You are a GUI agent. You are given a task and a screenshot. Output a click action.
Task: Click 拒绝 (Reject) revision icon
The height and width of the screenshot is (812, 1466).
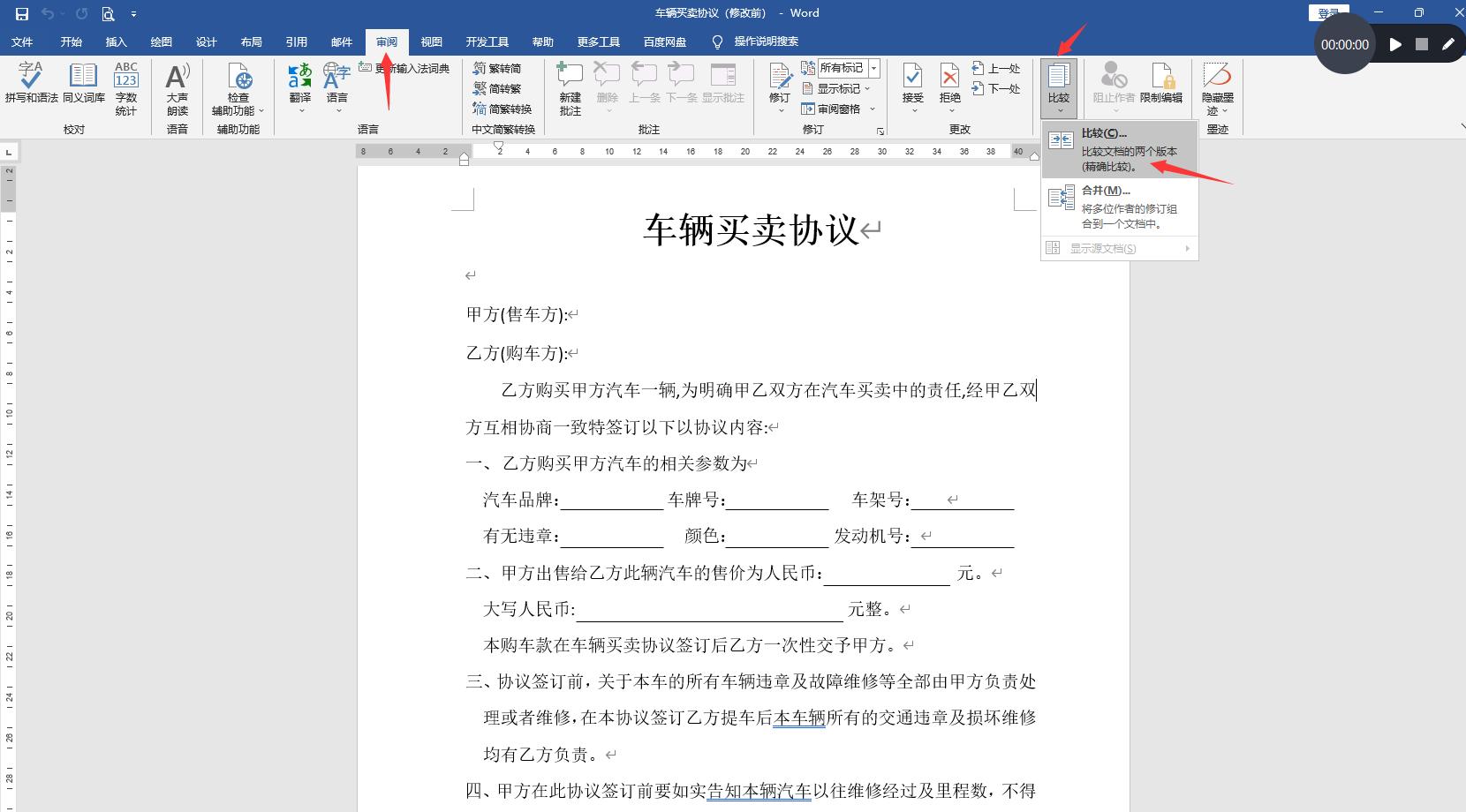pyautogui.click(x=949, y=78)
